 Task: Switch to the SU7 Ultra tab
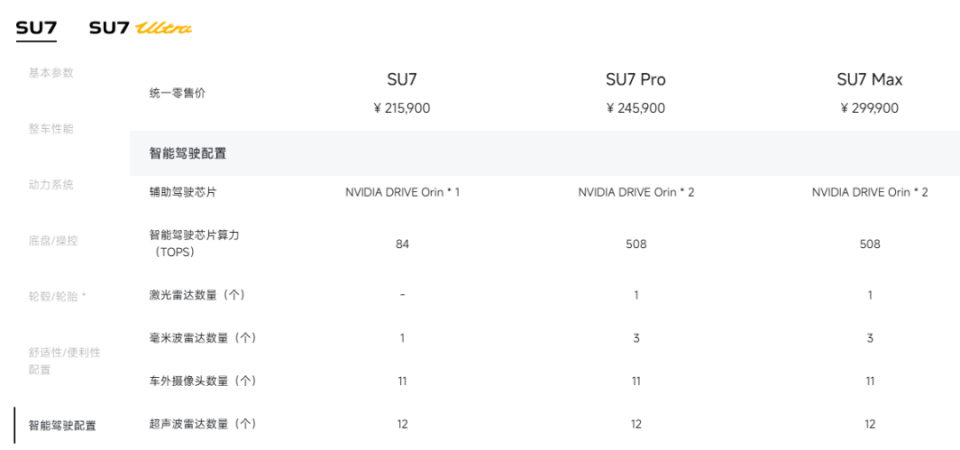click(x=140, y=28)
